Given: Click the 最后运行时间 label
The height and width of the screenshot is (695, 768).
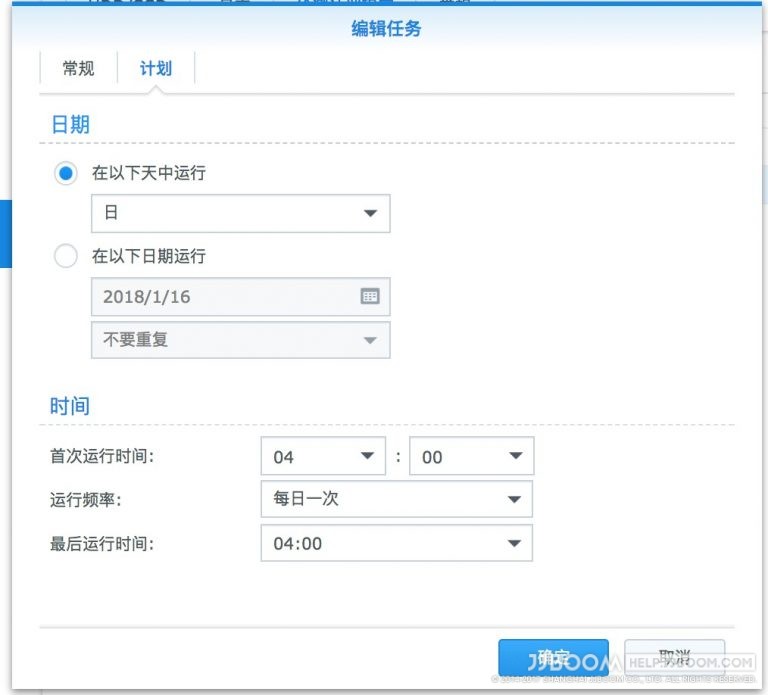Looking at the screenshot, I should 102,544.
